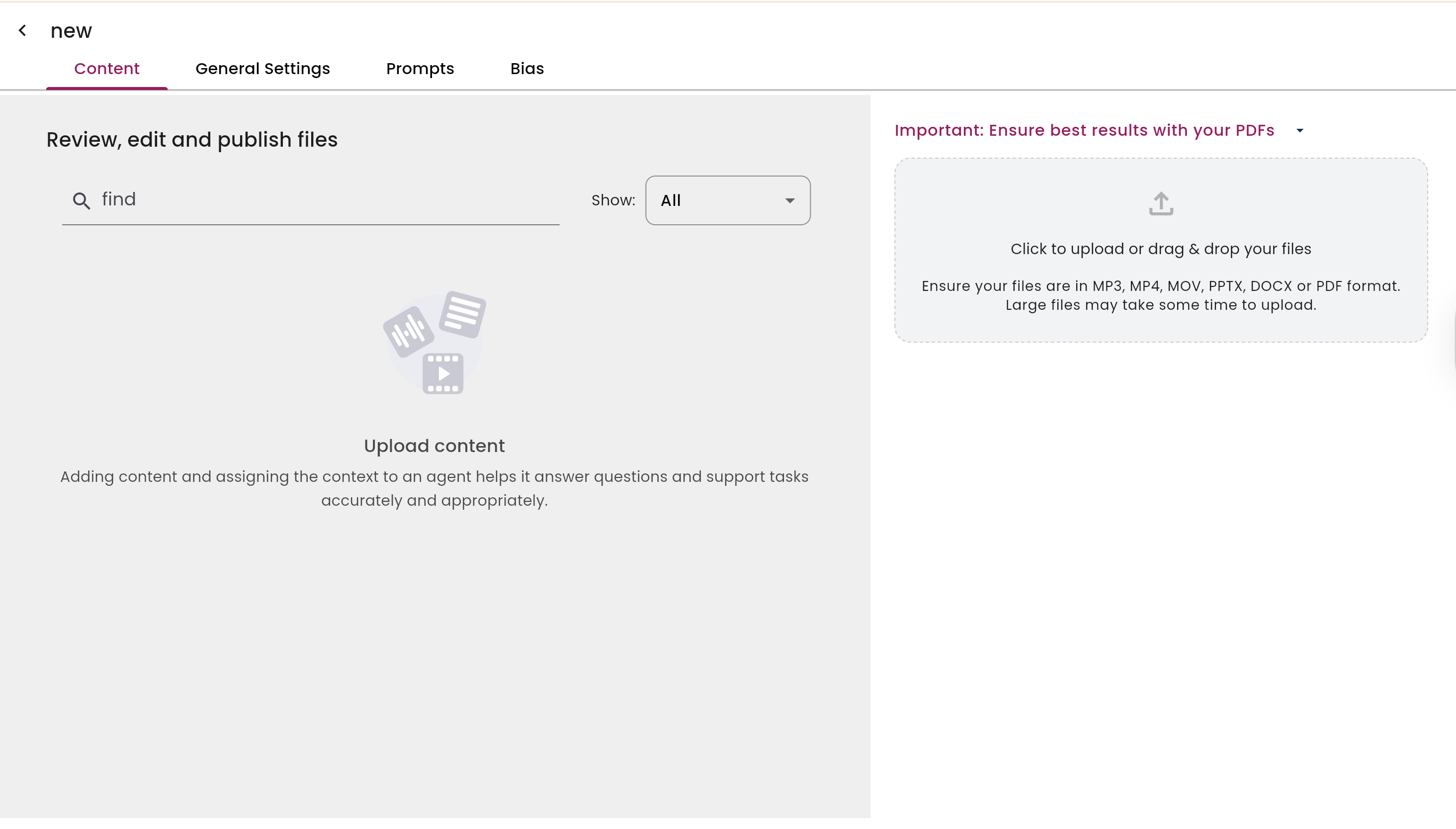Viewport: 1456px width, 829px height.
Task: Click the 'Important: Ensure best results with your PDFs' heading
Action: point(1084,130)
